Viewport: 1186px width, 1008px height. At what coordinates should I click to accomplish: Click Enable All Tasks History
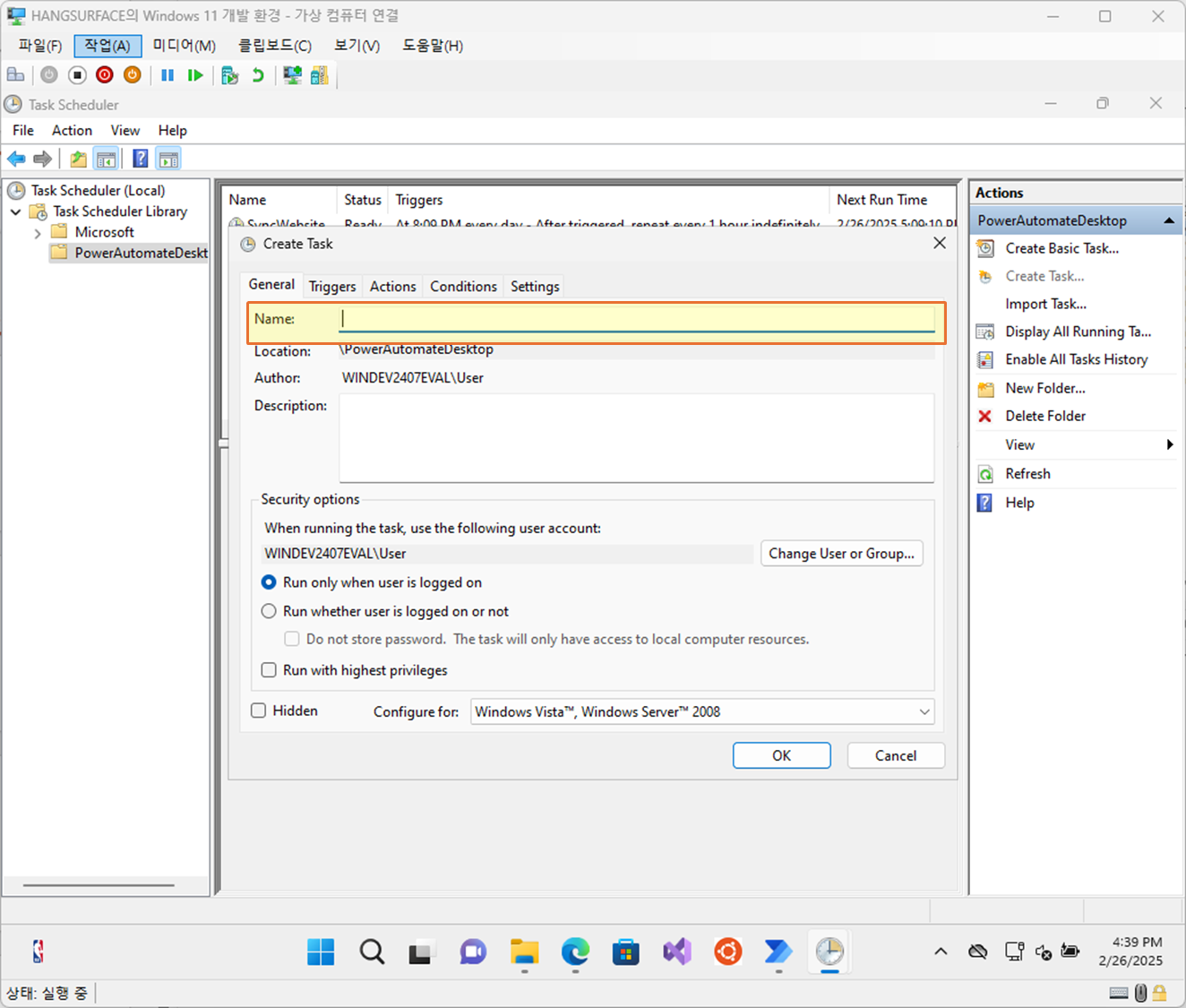[x=1076, y=359]
